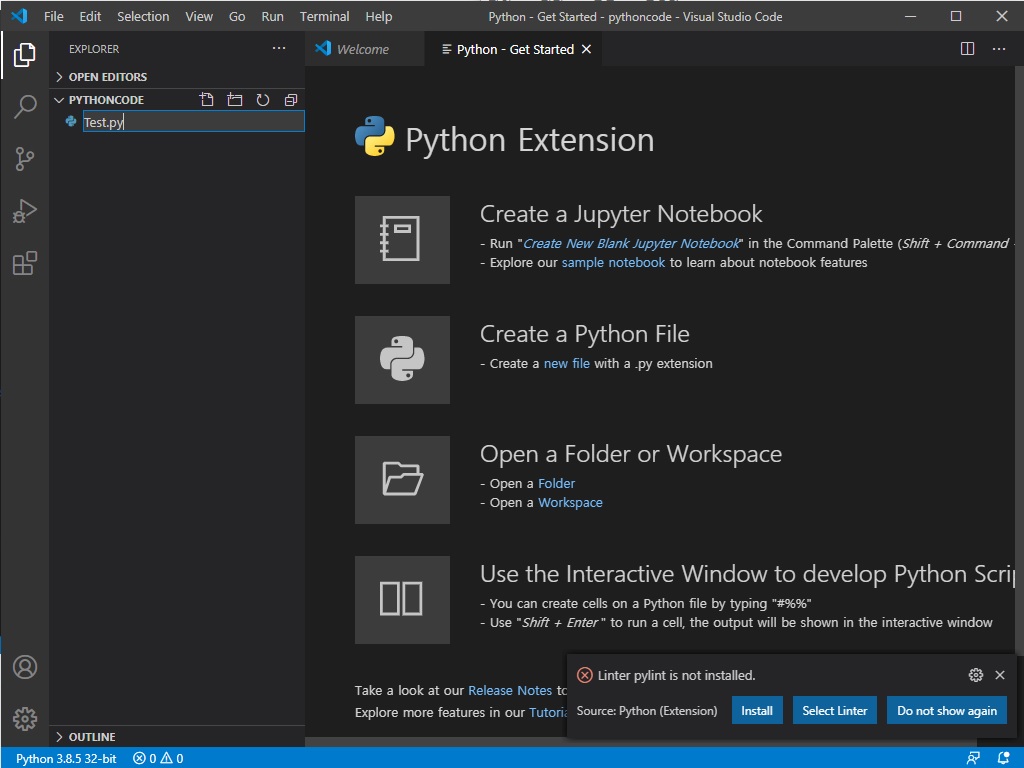This screenshot has width=1024, height=768.
Task: Open errors and warnings in status bar
Action: 158,758
